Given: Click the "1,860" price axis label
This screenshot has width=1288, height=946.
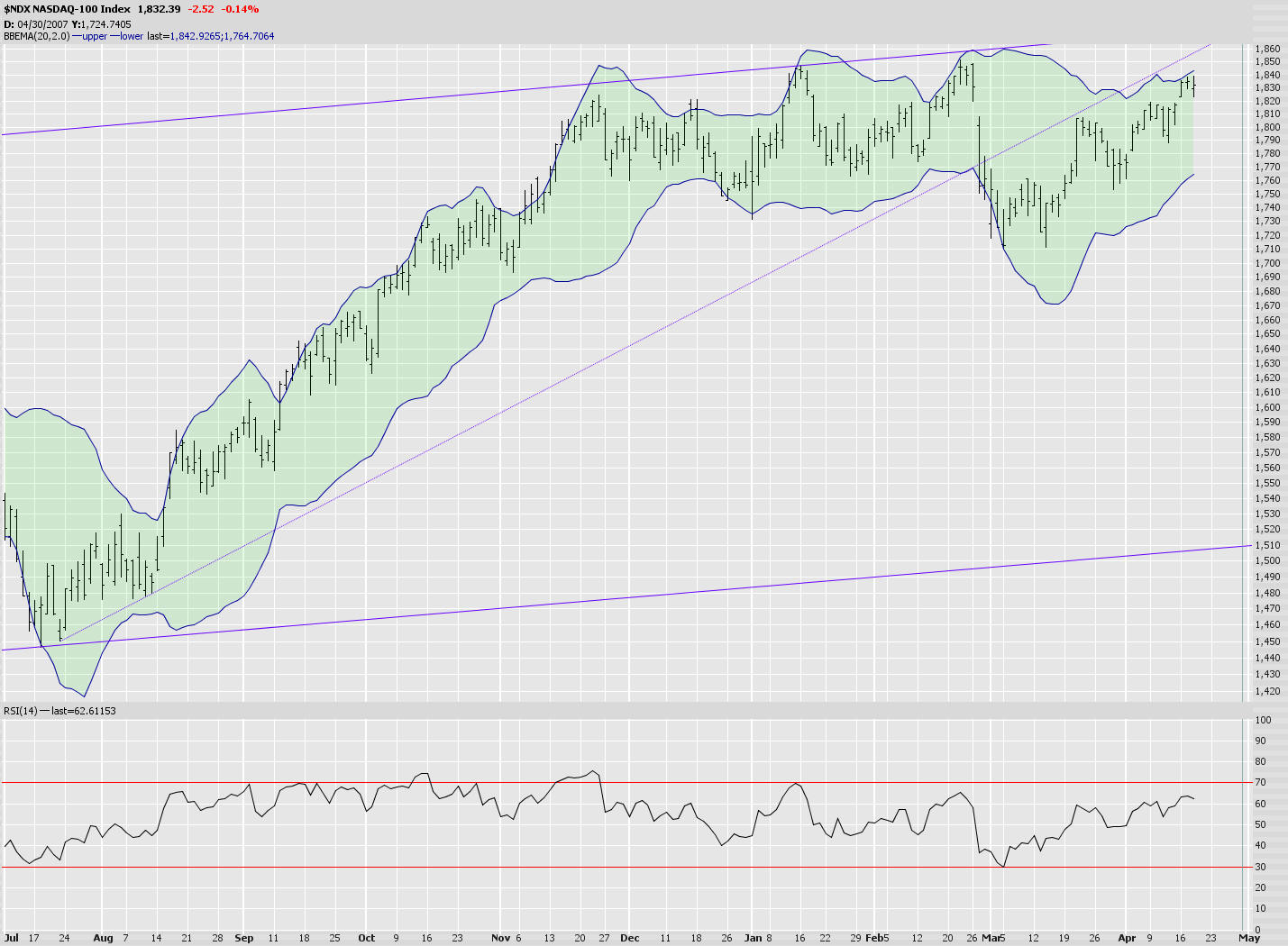Looking at the screenshot, I should coord(1267,49).
